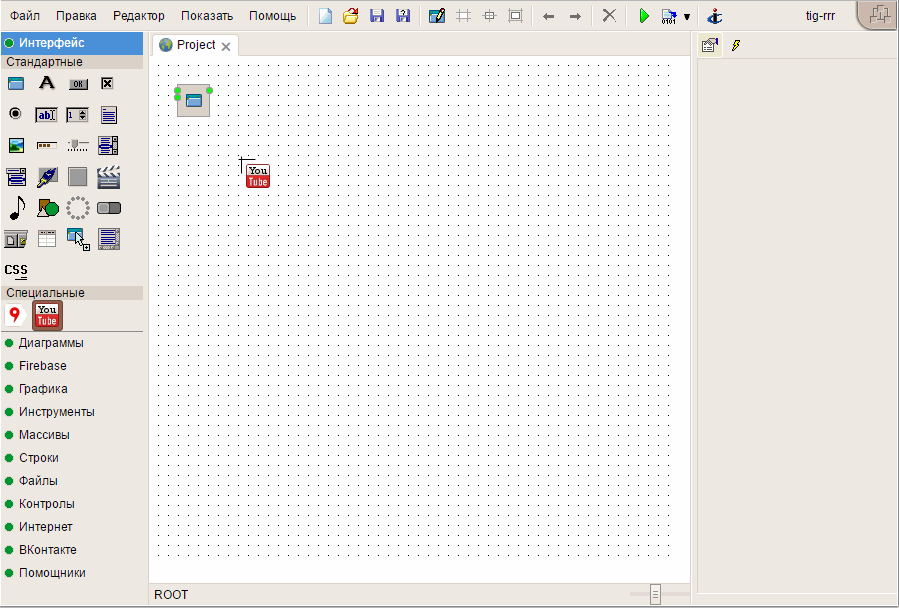Open the form editor pencil icon
This screenshot has height=608, width=899.
click(x=436, y=16)
